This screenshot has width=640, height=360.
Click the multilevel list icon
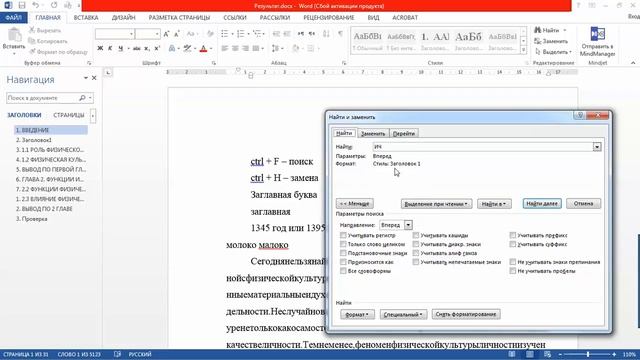click(x=257, y=34)
